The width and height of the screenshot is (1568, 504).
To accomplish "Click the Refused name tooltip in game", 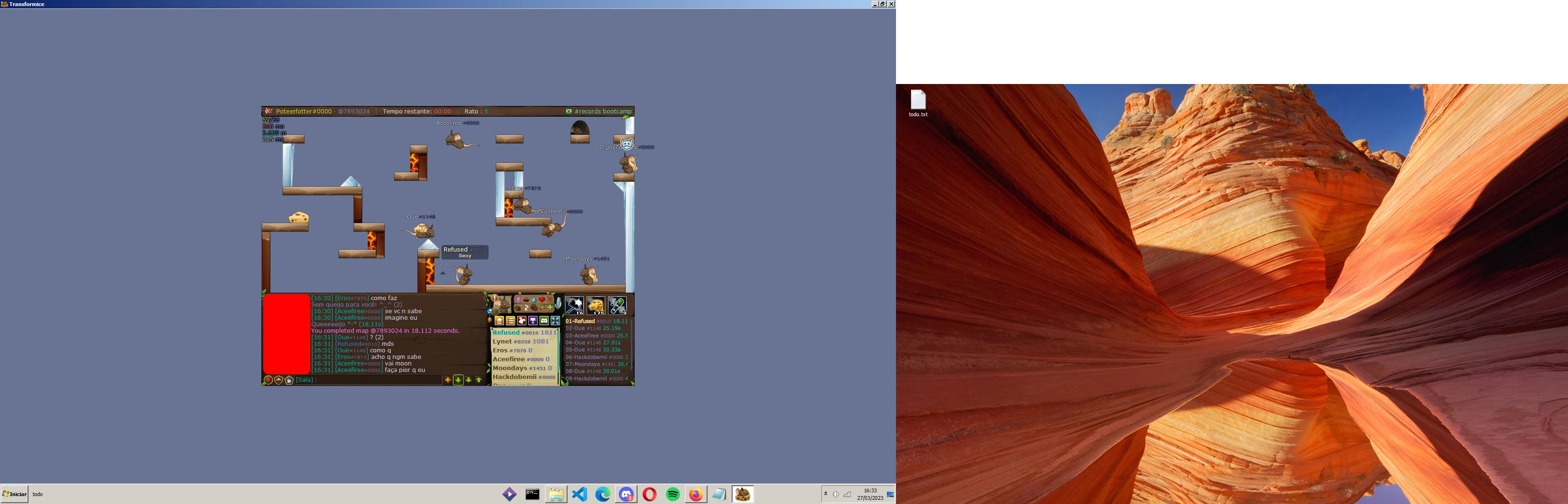I will click(465, 252).
